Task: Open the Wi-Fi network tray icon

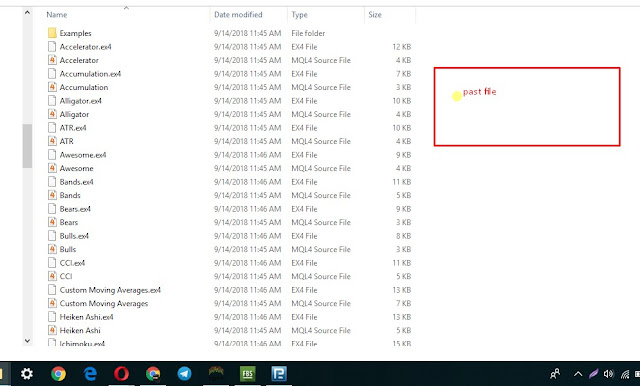Action: click(x=624, y=373)
